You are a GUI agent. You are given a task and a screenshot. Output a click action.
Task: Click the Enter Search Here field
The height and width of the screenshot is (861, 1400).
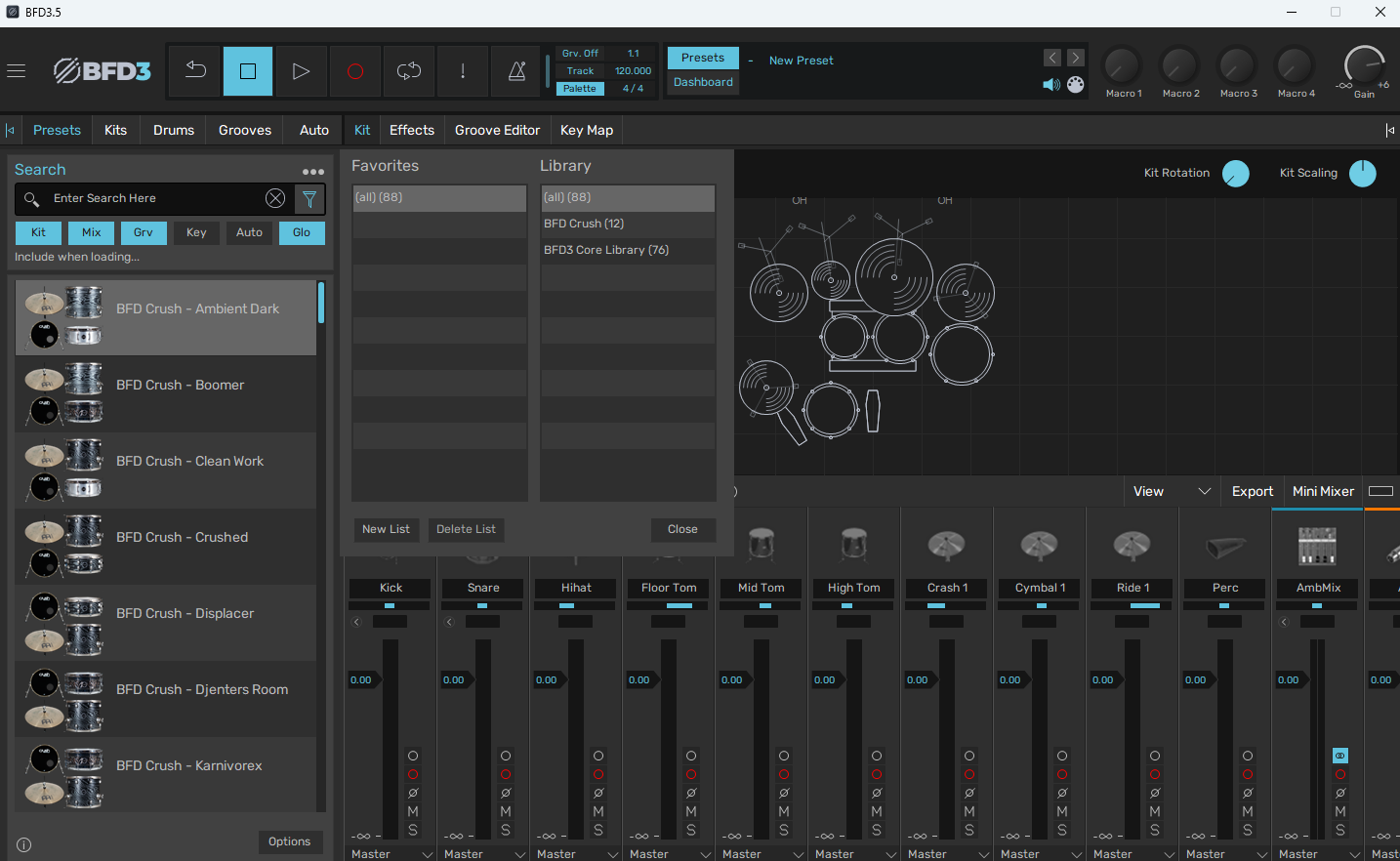pyautogui.click(x=156, y=198)
